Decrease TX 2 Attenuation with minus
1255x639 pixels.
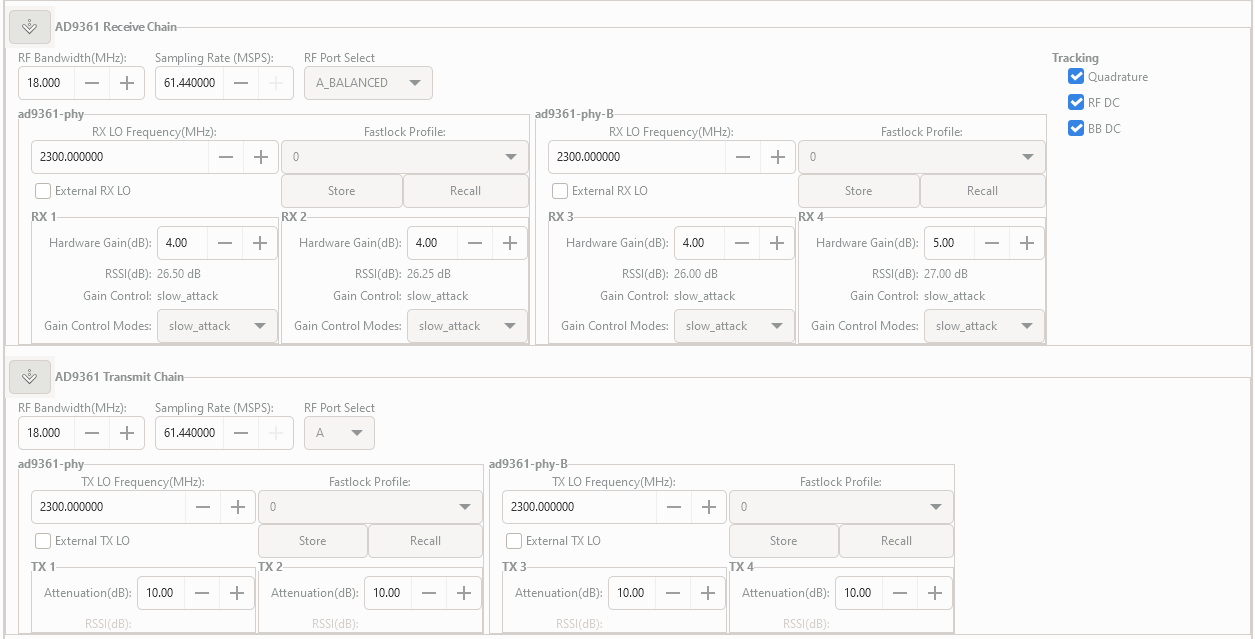click(x=430, y=593)
